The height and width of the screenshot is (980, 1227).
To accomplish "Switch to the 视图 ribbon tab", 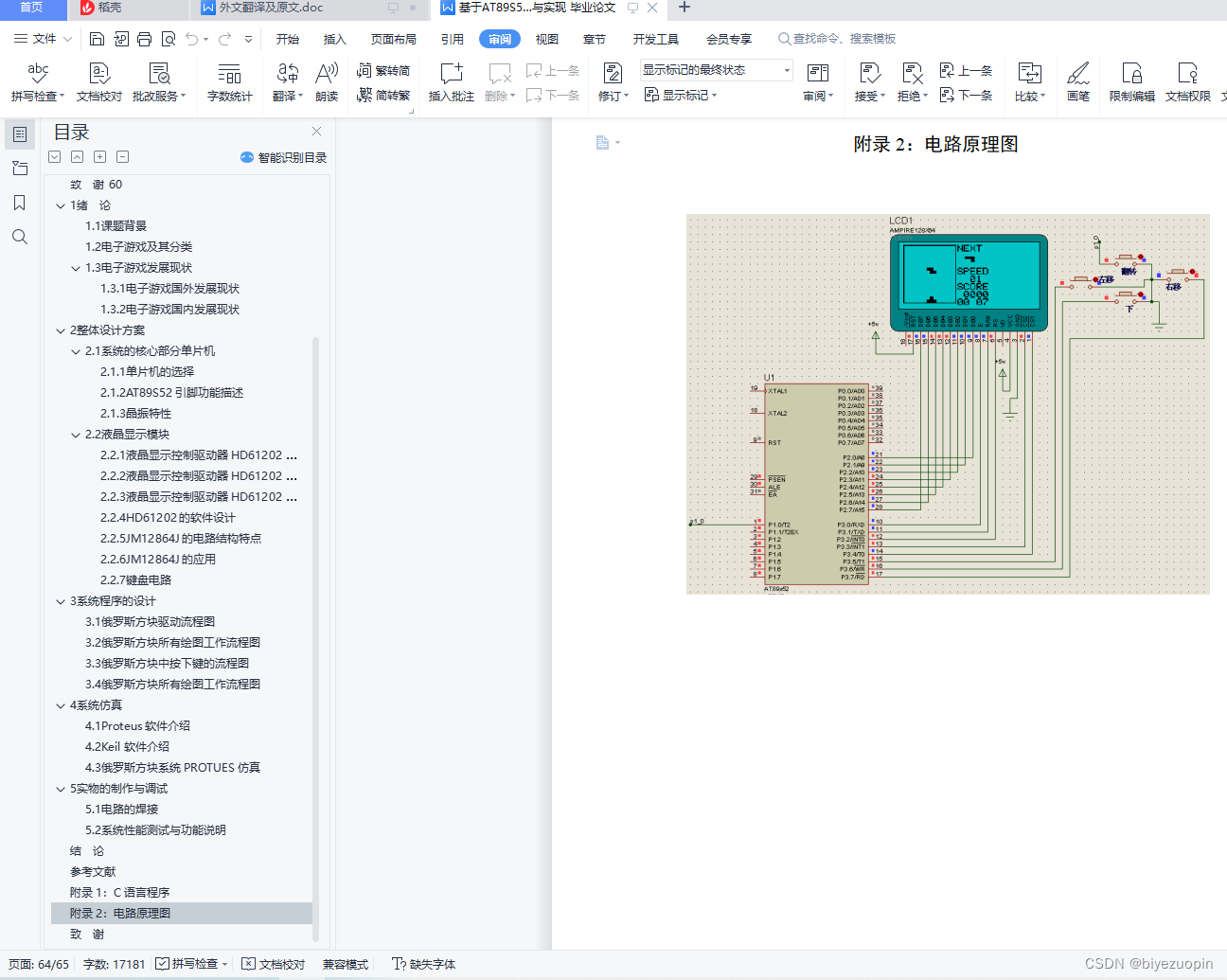I will pyautogui.click(x=547, y=39).
